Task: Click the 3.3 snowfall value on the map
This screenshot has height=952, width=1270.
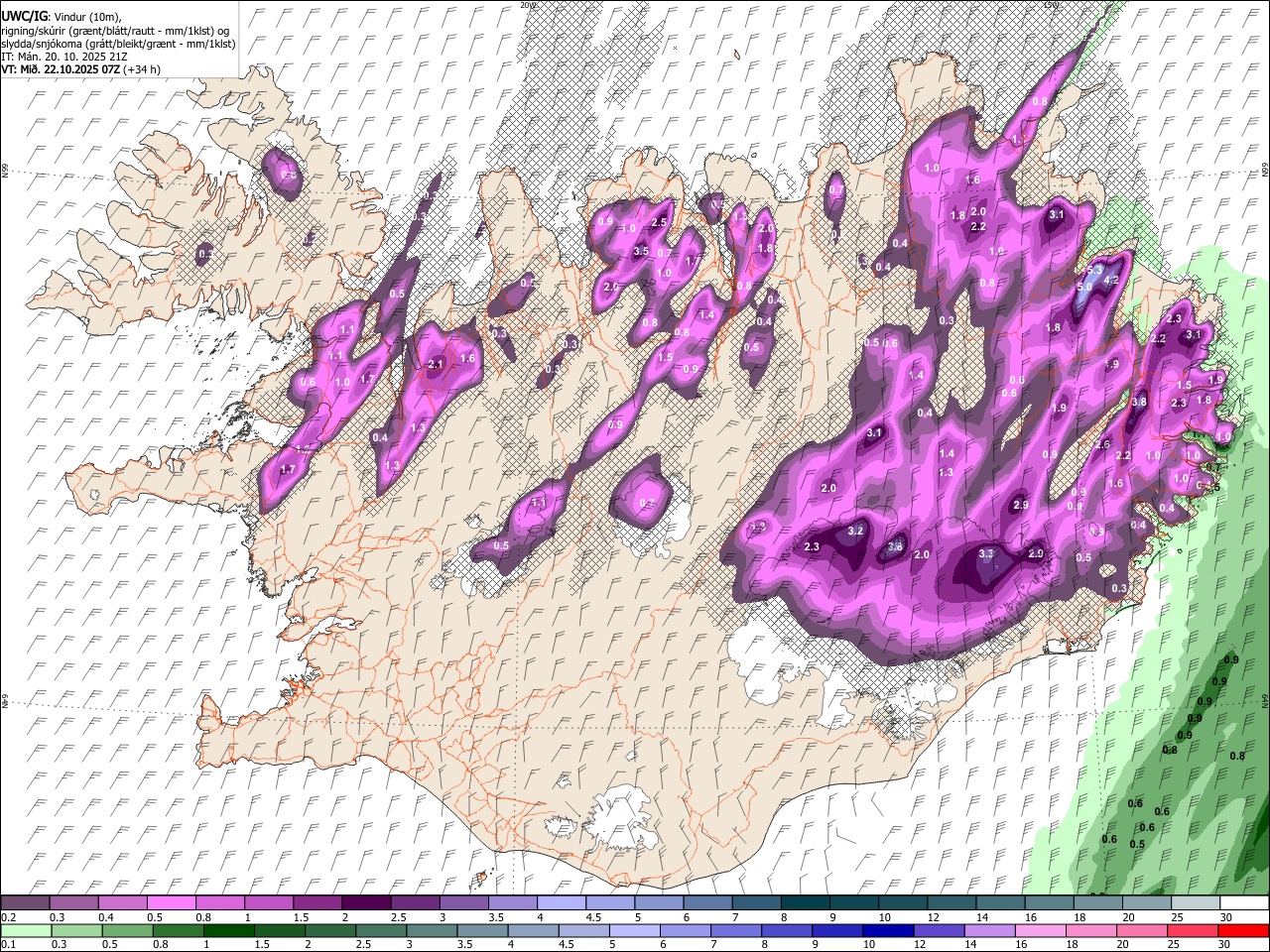Action: tap(986, 554)
